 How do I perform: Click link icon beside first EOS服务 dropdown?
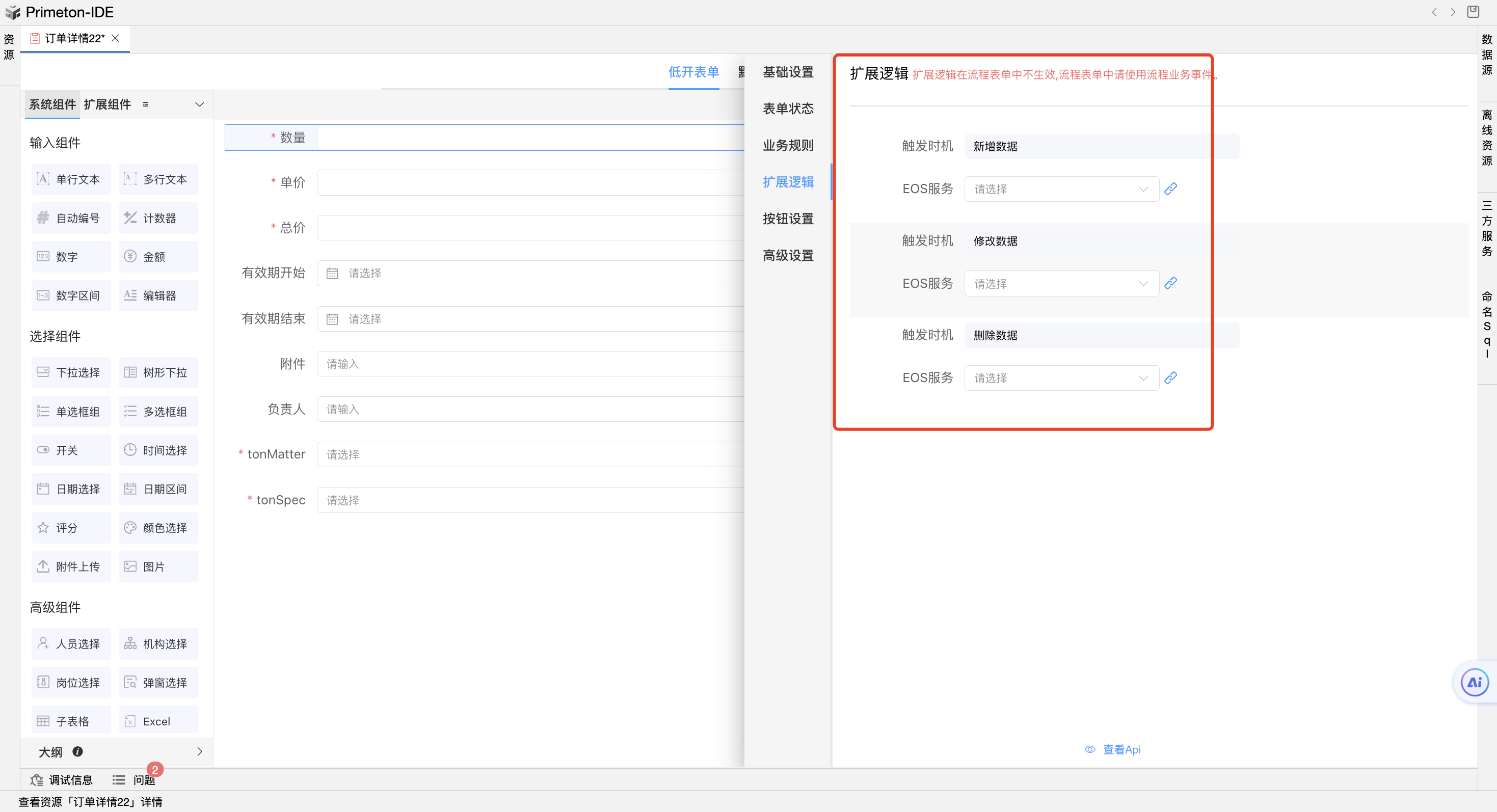click(1170, 189)
